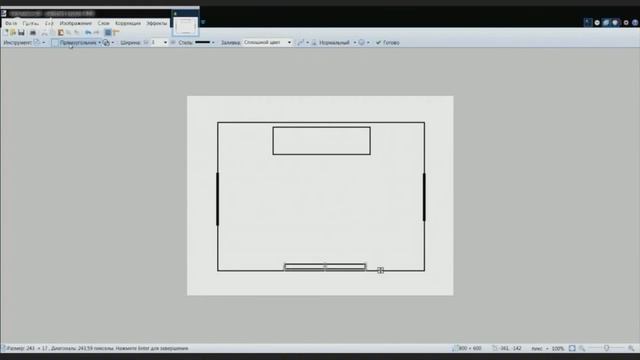Viewport: 640px width, 360px height.
Task: Adjust the zoom slider handle
Action: click(x=607, y=348)
